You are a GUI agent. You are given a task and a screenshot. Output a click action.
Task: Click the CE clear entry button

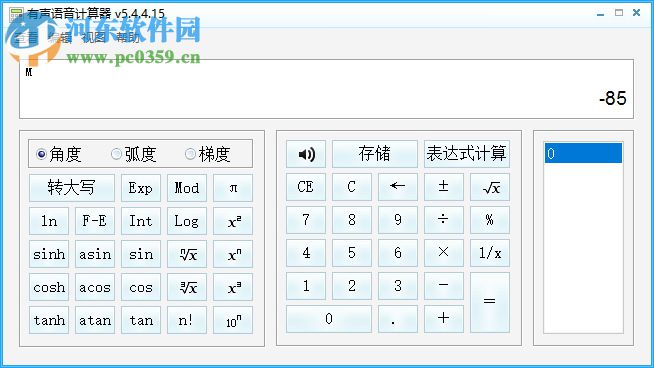click(306, 187)
